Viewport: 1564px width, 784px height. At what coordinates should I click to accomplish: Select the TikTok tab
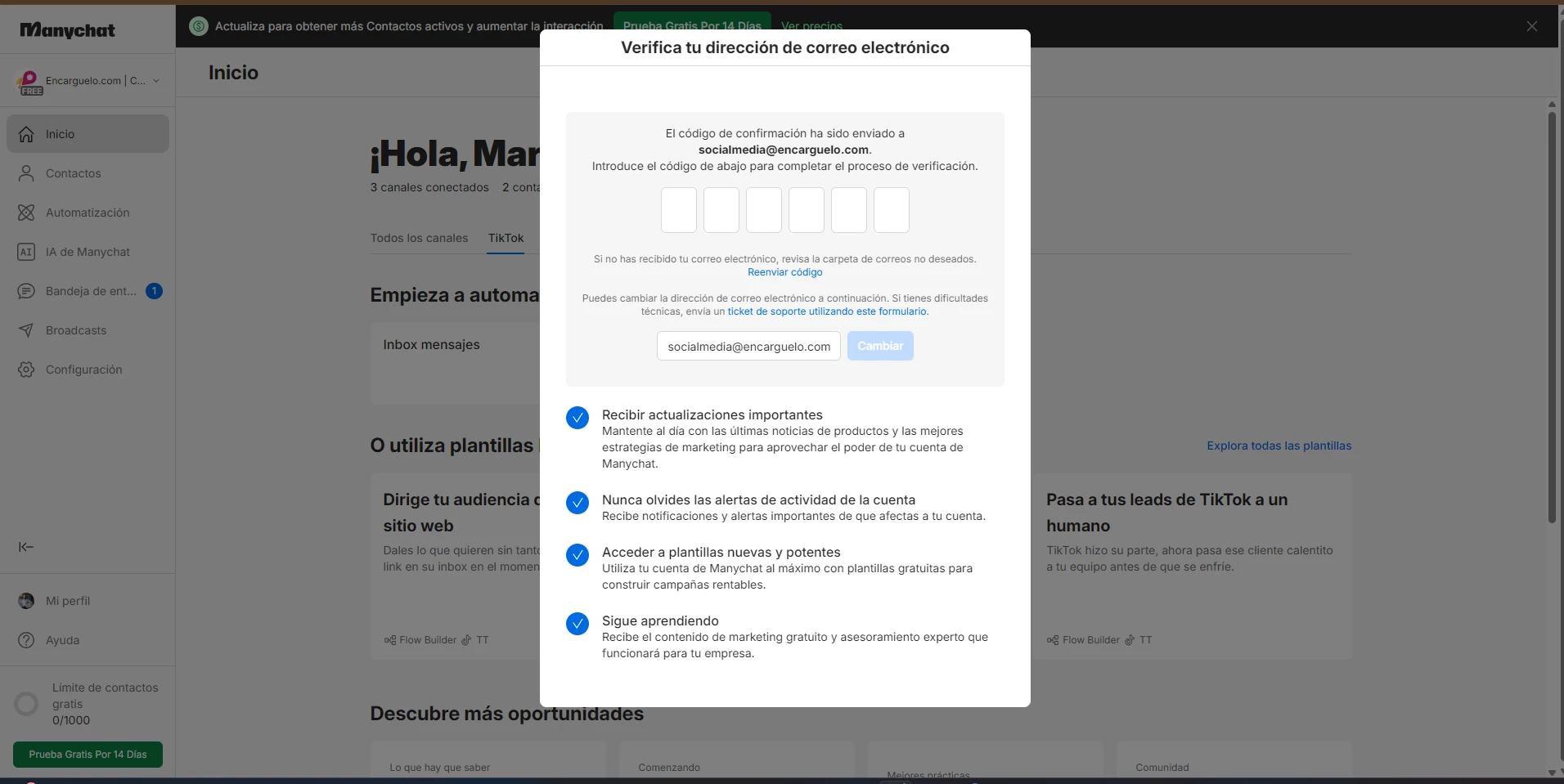point(506,238)
